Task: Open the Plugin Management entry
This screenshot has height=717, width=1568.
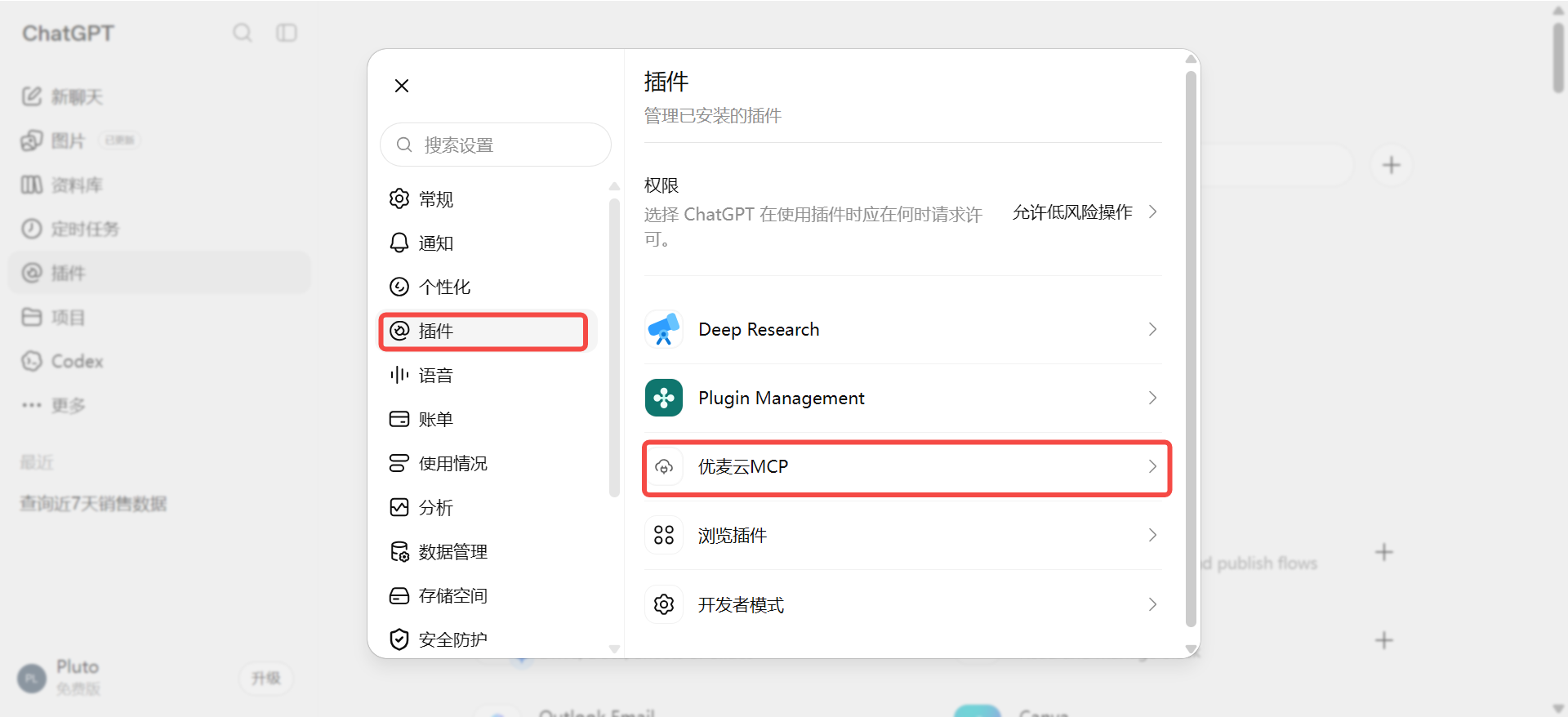Action: point(902,398)
